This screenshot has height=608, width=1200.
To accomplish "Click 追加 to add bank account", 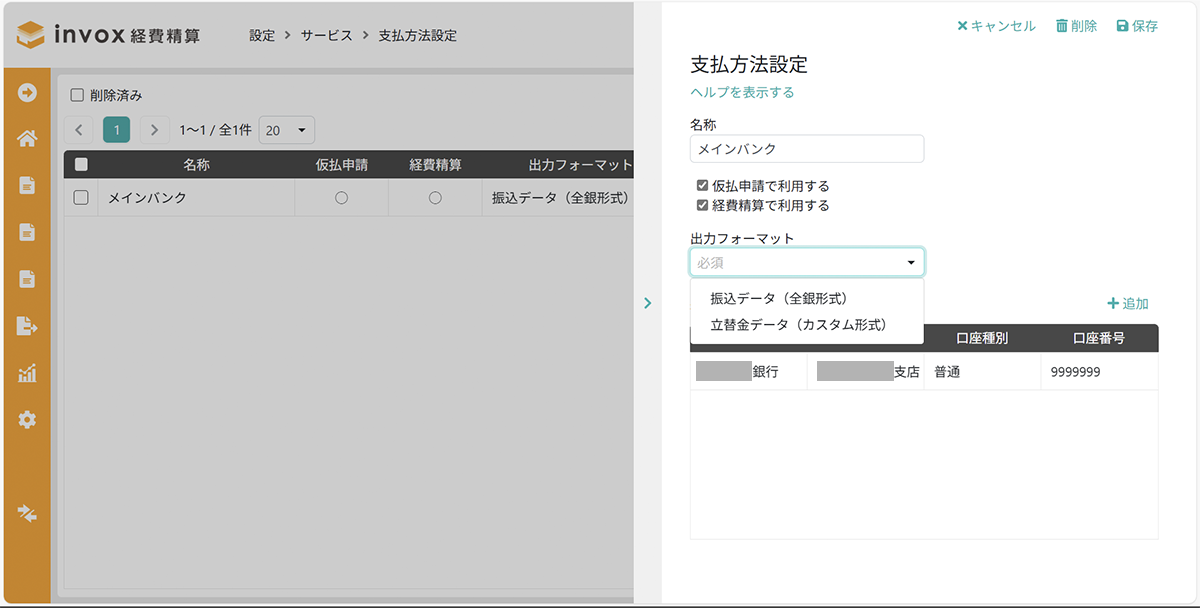I will (x=1127, y=303).
